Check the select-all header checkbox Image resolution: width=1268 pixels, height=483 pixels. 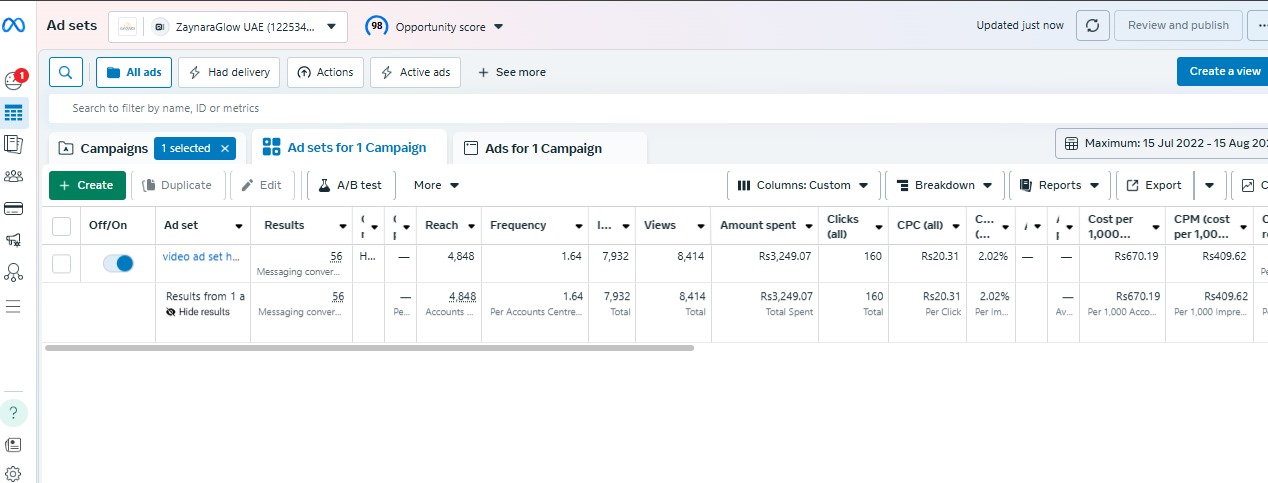click(62, 226)
